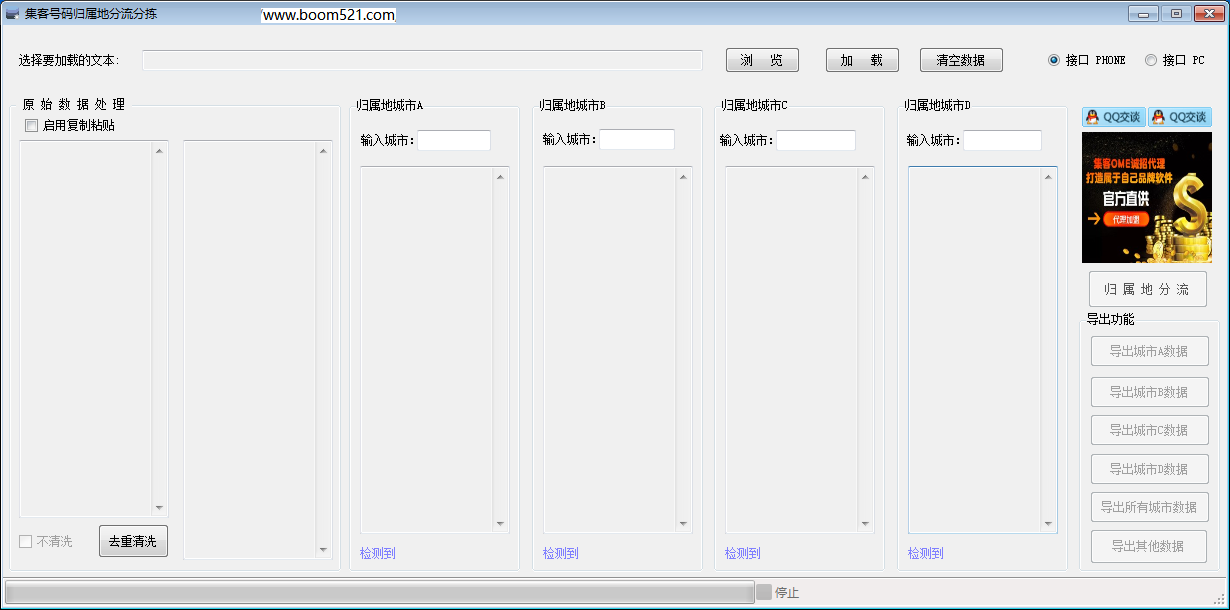1230x610 pixels.
Task: Minimize the 集客号码归属地分流分拣 window
Action: click(1143, 13)
